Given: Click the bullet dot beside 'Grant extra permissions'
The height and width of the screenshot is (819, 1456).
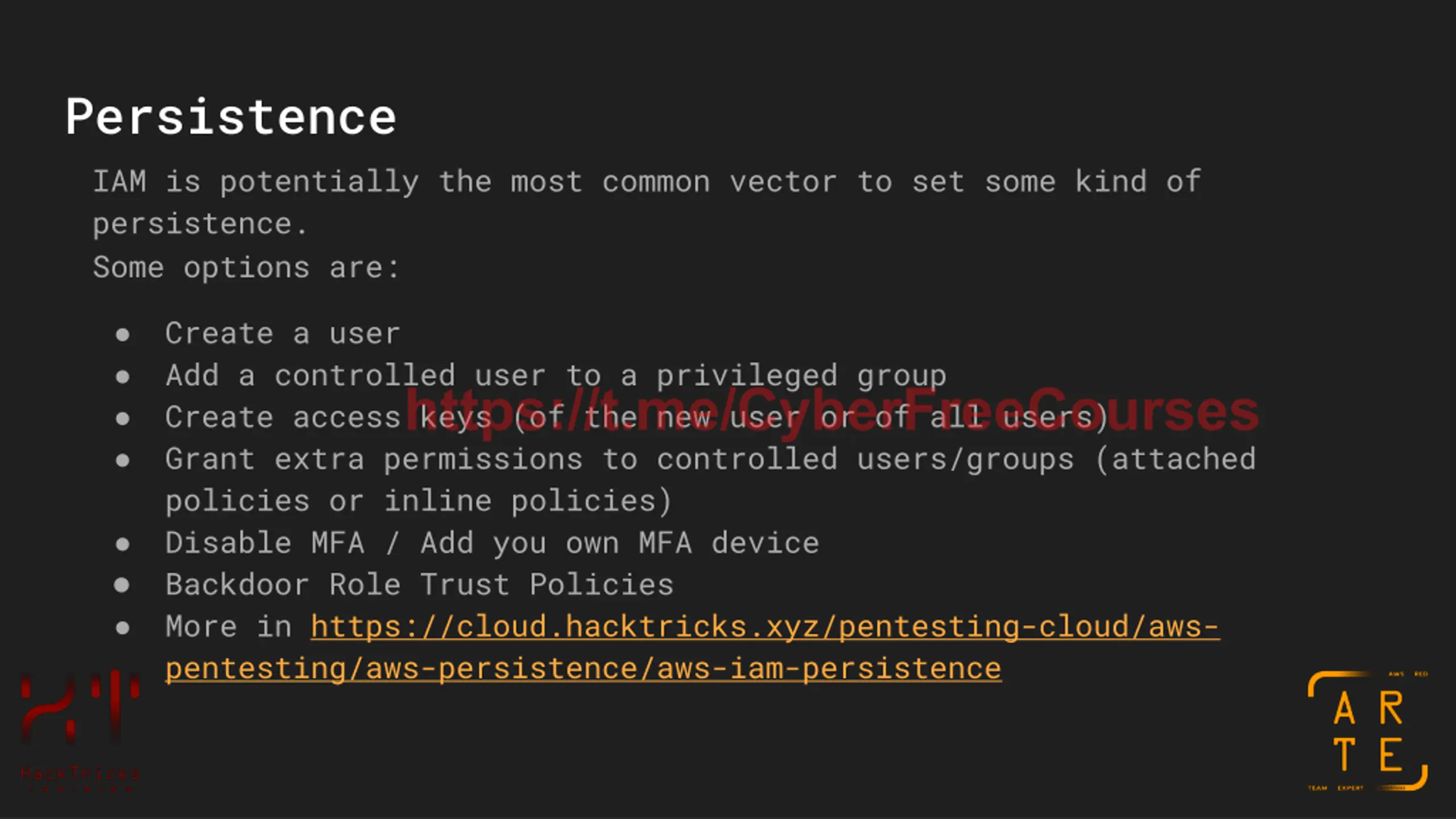Looking at the screenshot, I should [x=122, y=460].
